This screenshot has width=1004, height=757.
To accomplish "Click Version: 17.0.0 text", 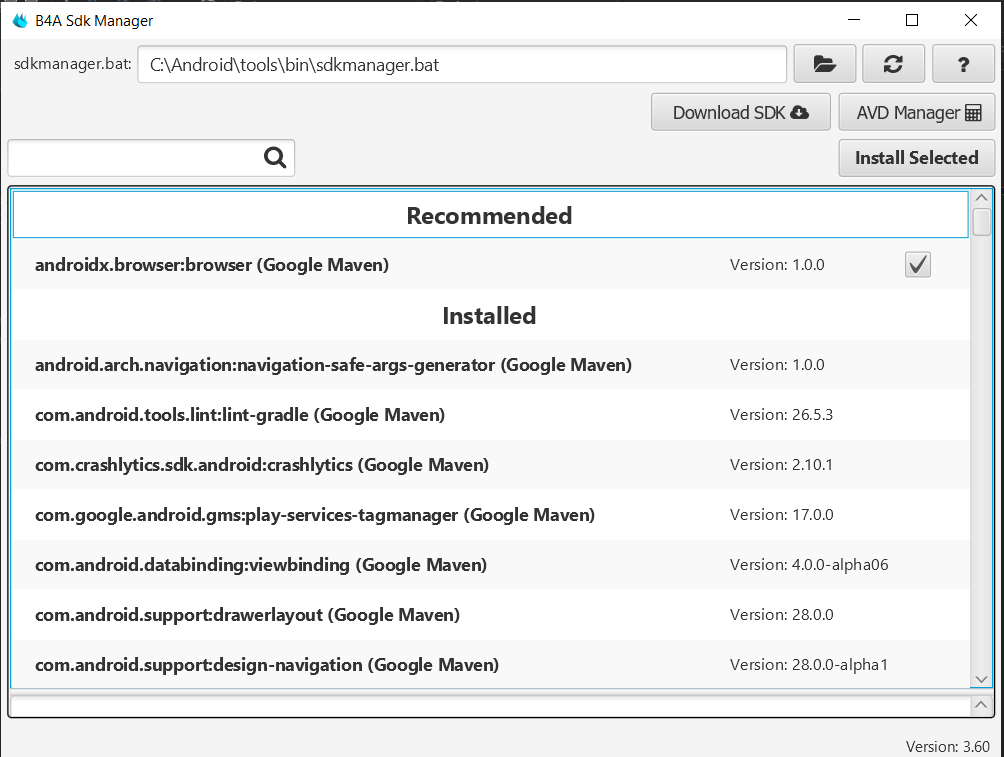I will 781,514.
